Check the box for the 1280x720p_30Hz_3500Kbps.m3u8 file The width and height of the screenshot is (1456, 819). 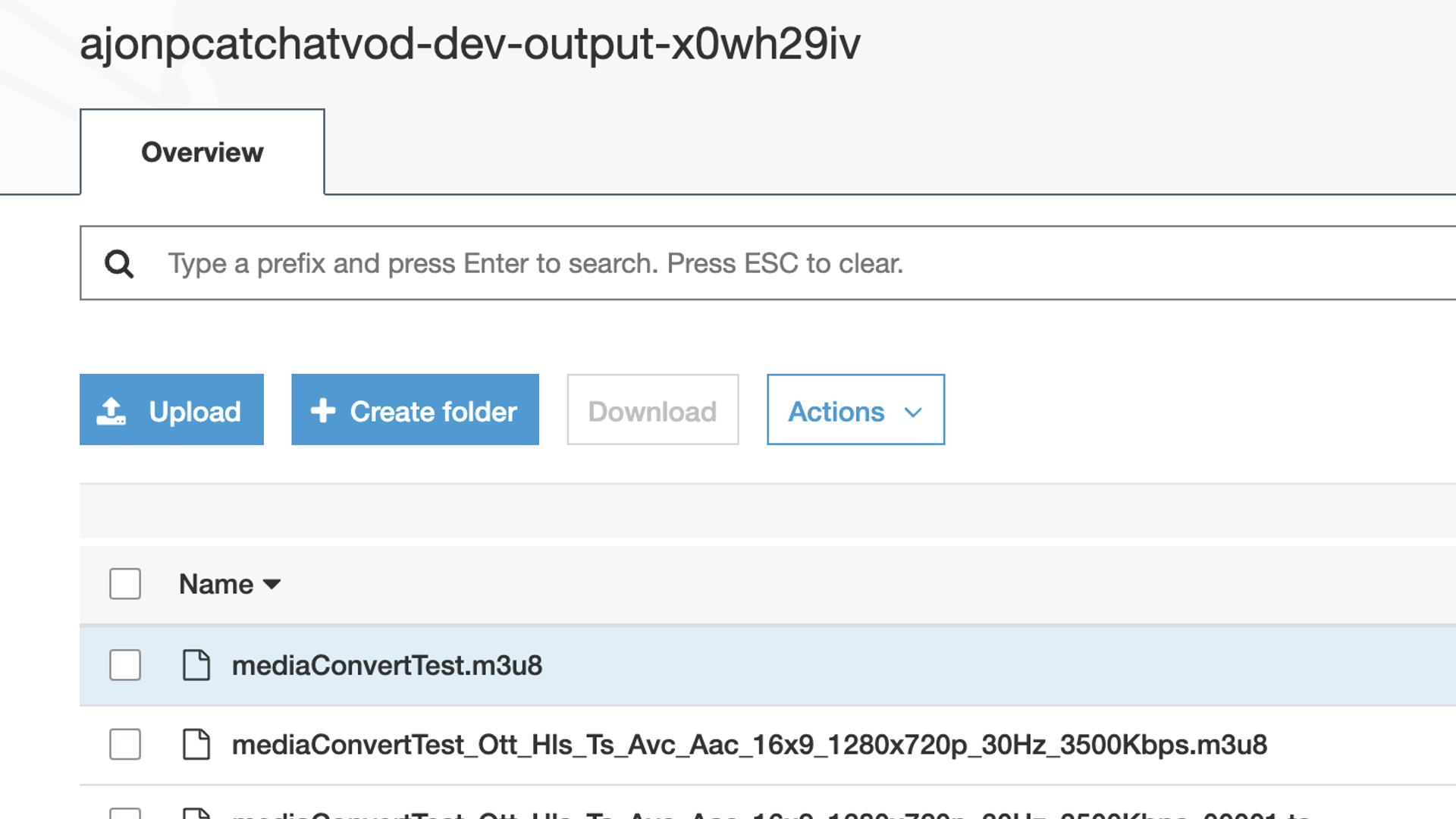click(x=125, y=744)
